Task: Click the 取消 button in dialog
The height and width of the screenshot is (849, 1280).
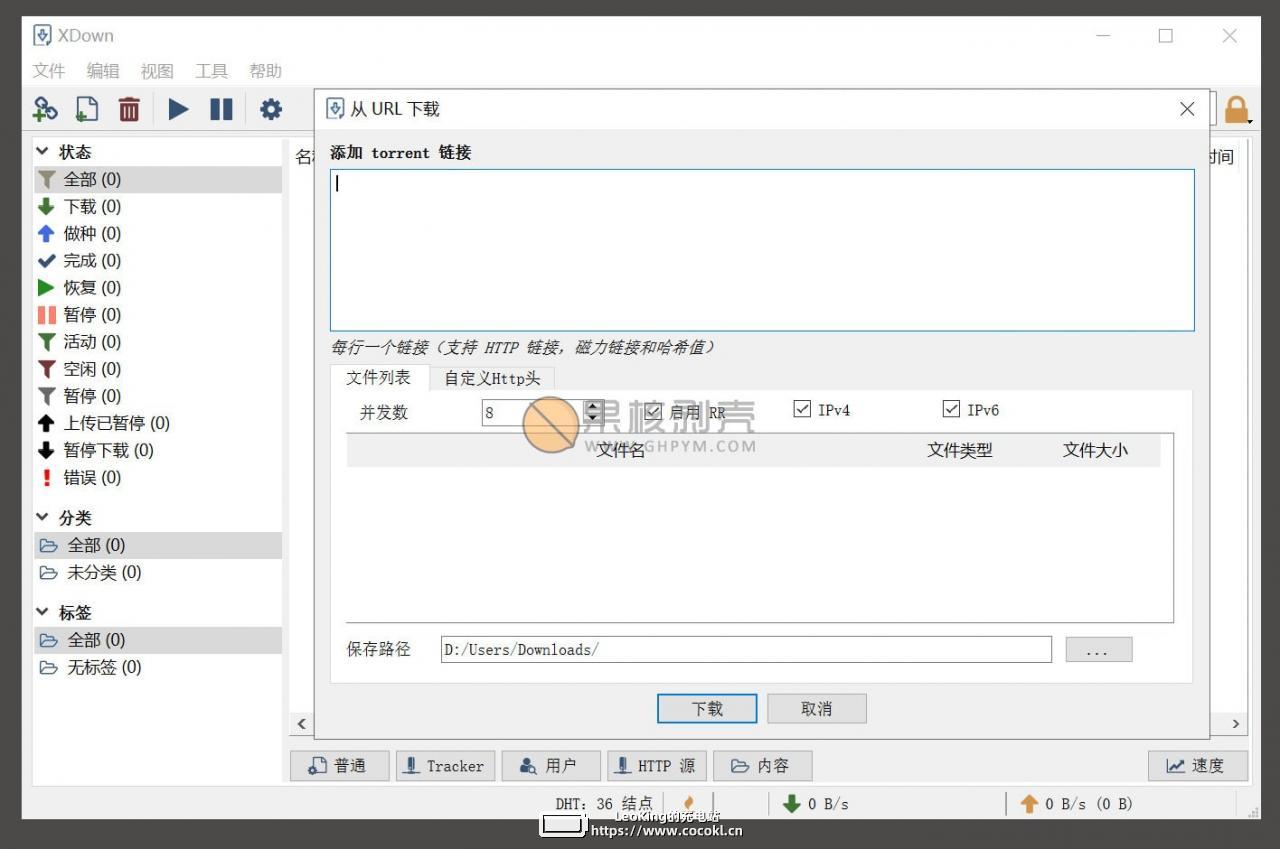Action: click(x=817, y=708)
